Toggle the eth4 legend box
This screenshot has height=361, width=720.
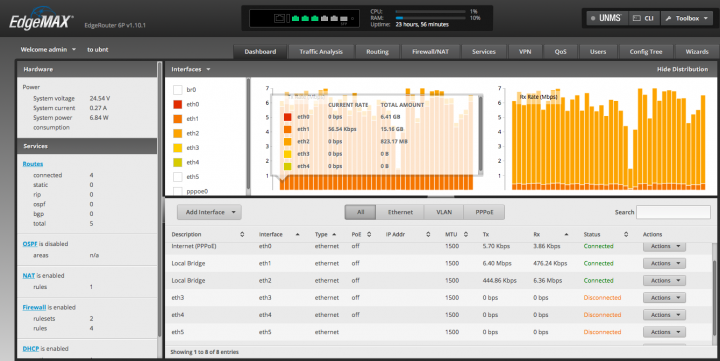click(178, 162)
